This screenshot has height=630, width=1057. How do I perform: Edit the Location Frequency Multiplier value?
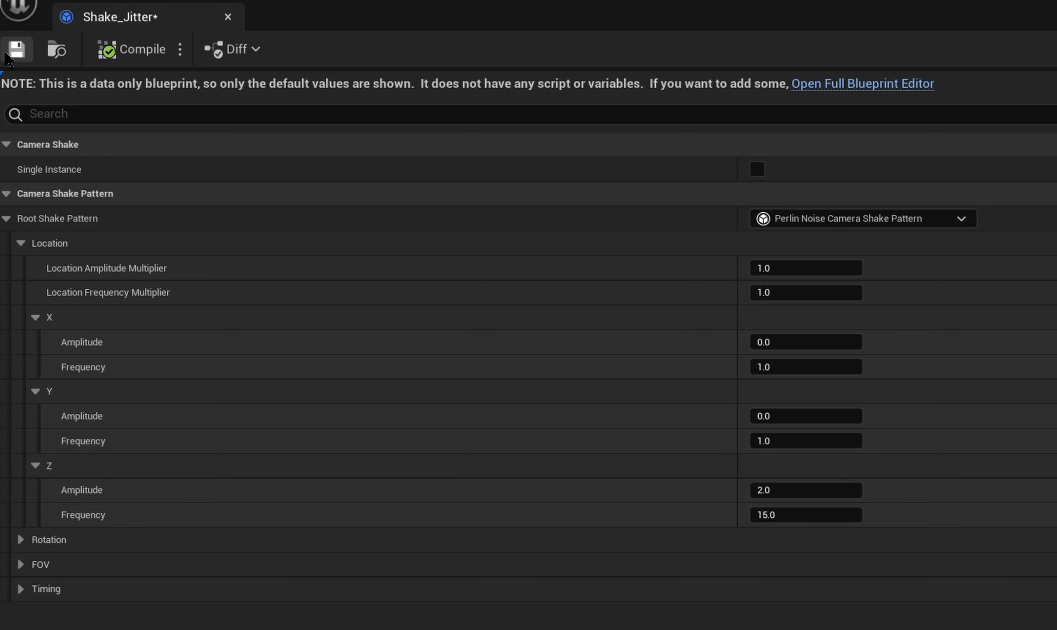[x=806, y=292]
